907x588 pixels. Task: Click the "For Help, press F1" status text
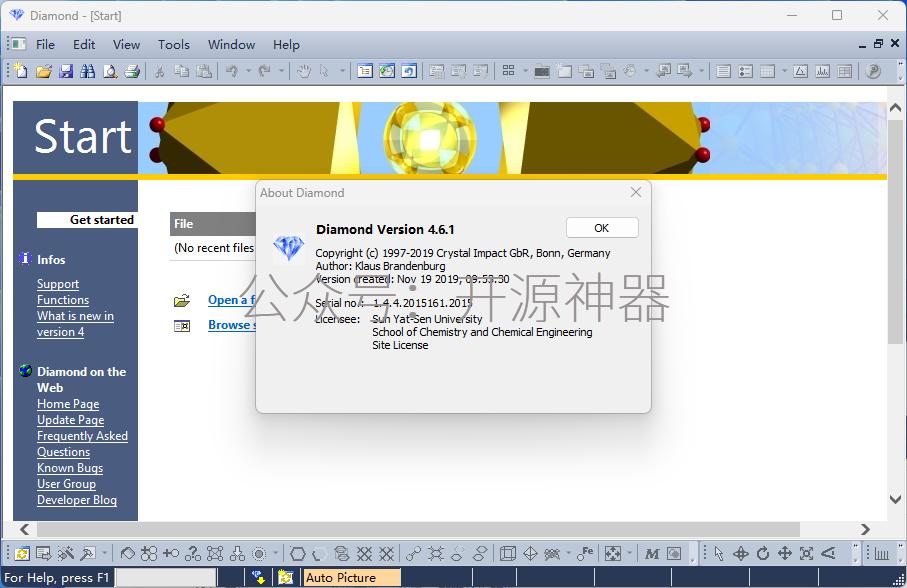coord(57,578)
